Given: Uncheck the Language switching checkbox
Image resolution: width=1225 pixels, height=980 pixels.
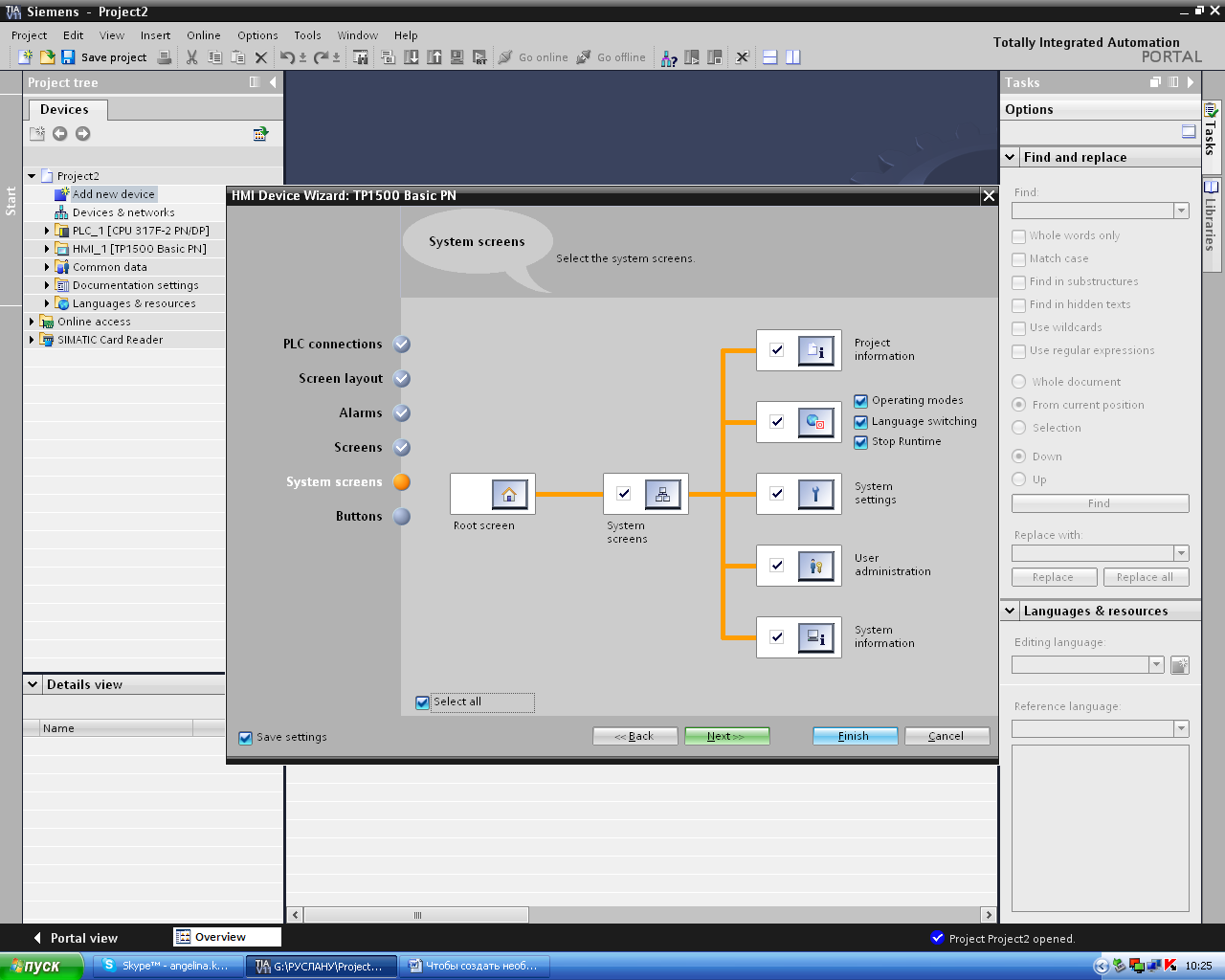Looking at the screenshot, I should point(861,422).
